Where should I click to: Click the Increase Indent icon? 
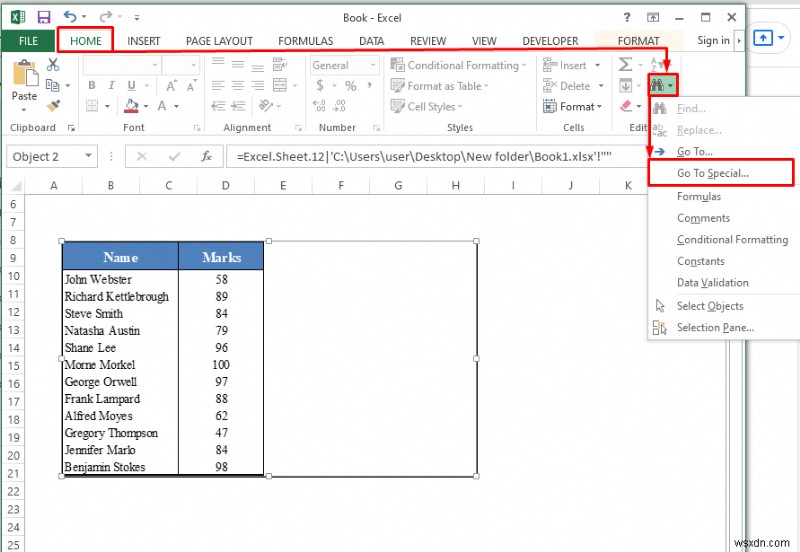tap(238, 106)
